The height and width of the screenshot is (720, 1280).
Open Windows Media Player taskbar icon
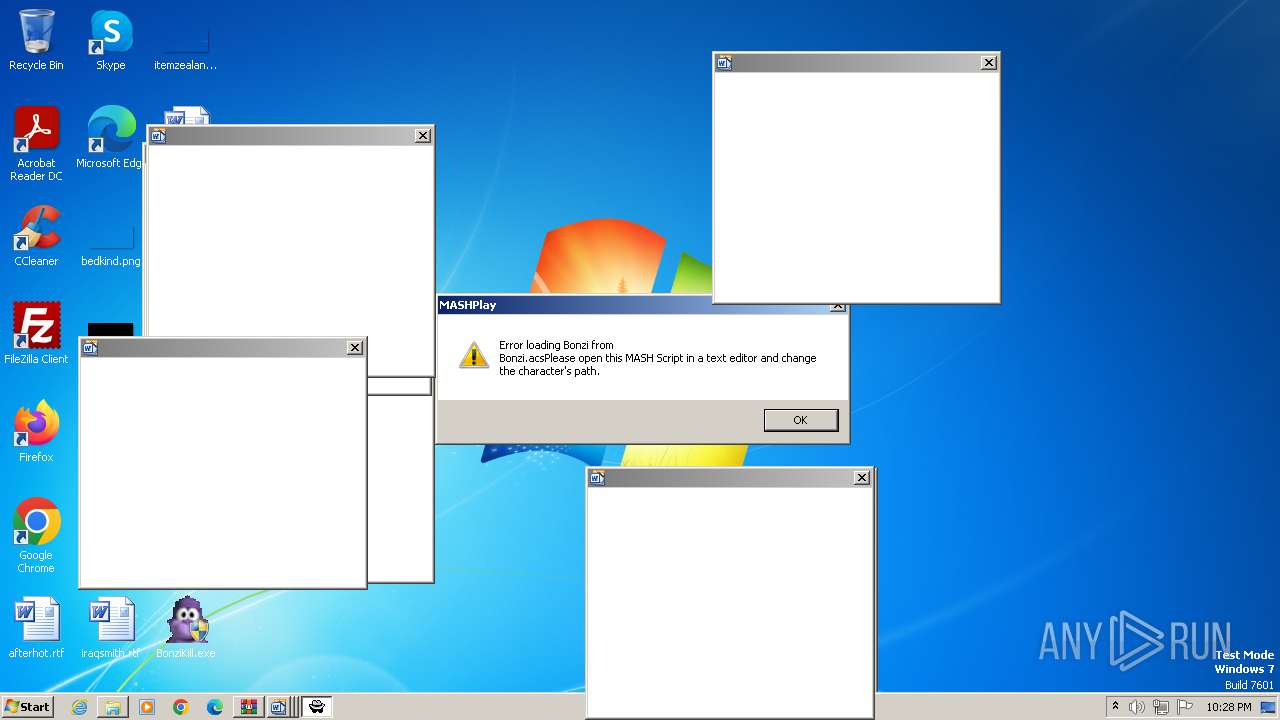click(x=147, y=707)
